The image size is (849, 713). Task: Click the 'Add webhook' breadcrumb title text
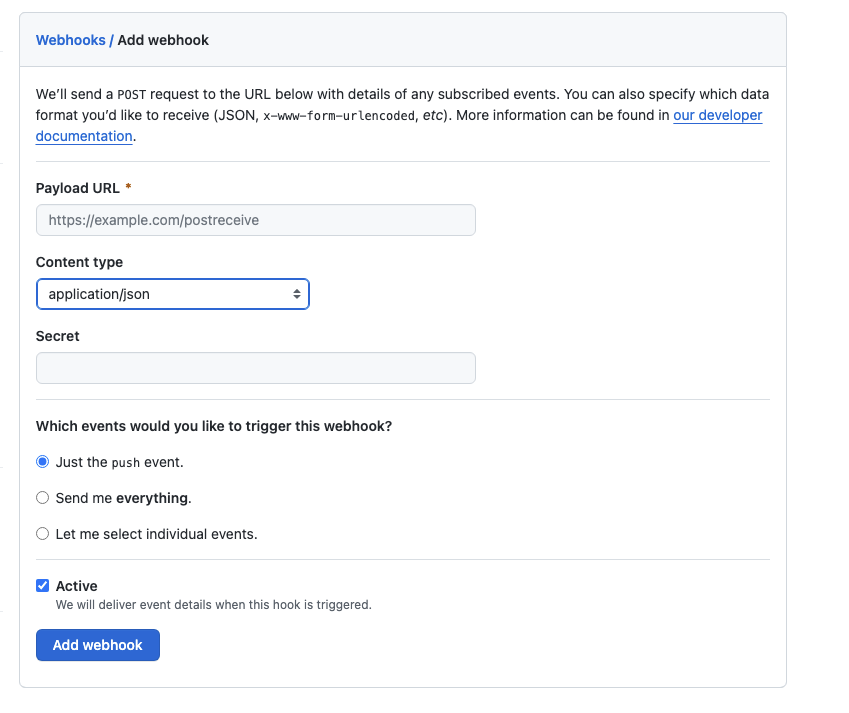163,40
